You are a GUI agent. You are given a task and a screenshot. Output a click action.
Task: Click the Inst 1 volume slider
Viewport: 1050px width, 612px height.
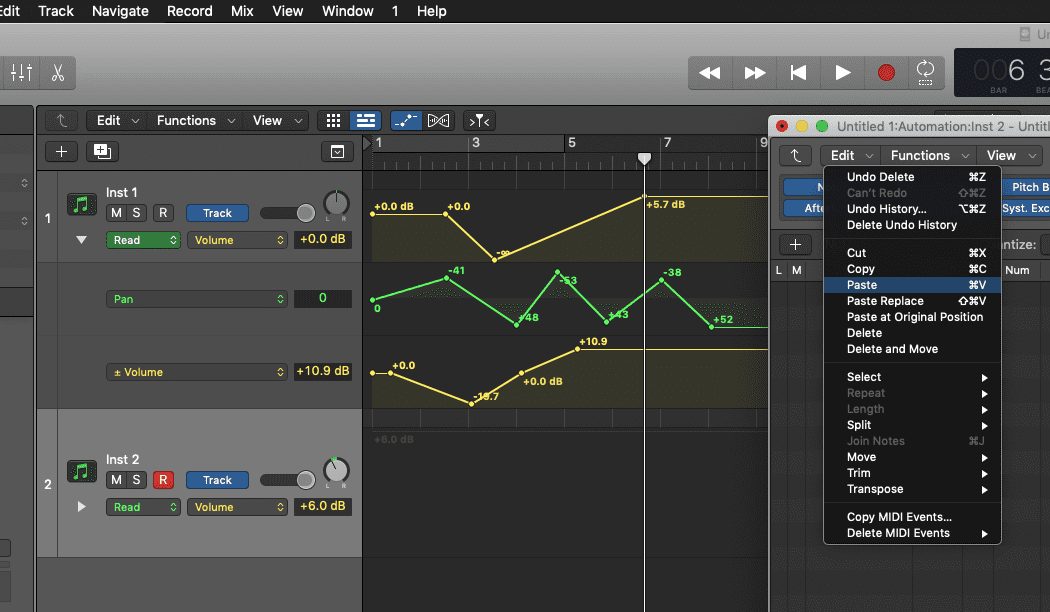(287, 213)
